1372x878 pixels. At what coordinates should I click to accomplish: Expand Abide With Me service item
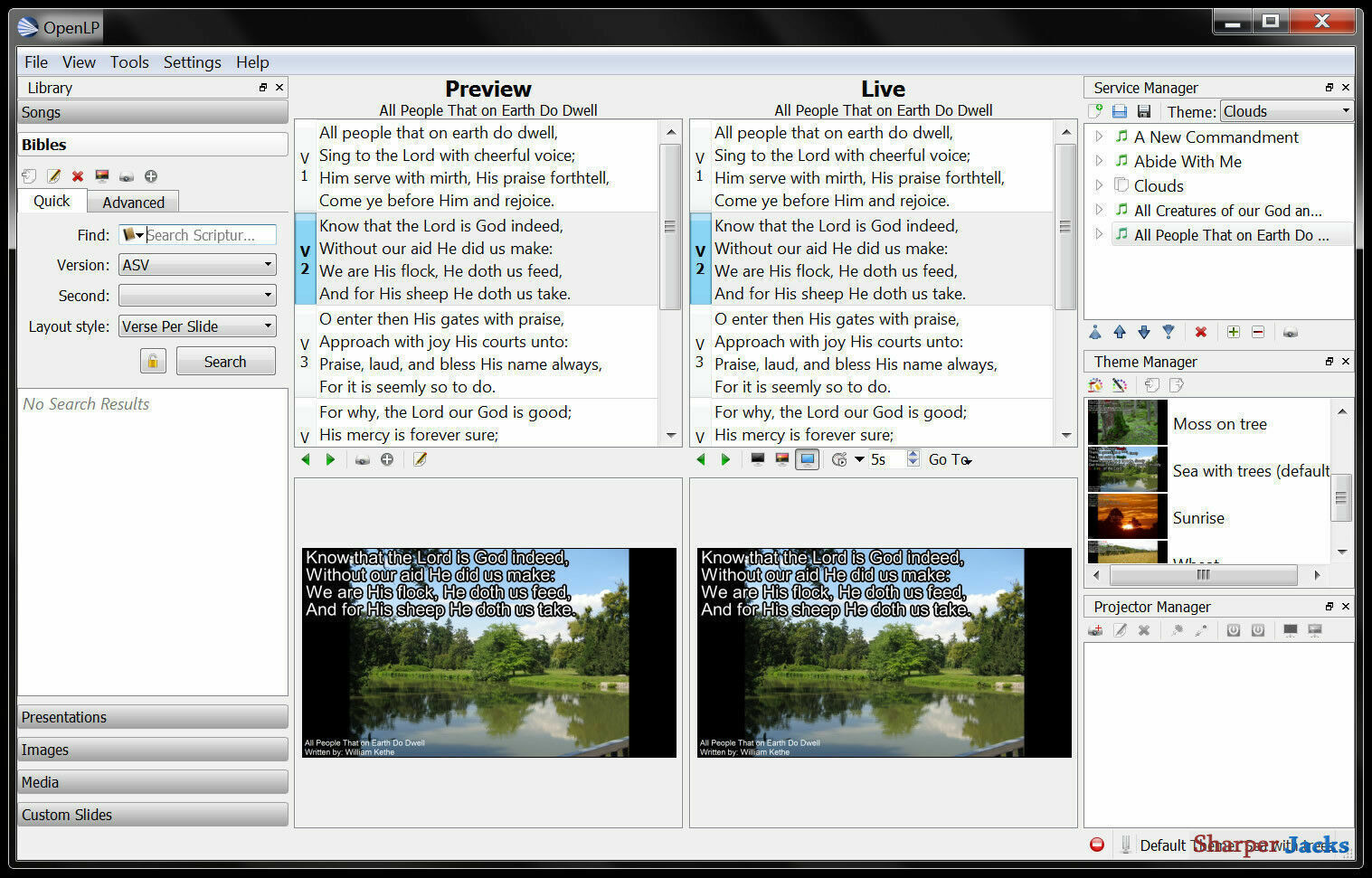(x=1099, y=161)
